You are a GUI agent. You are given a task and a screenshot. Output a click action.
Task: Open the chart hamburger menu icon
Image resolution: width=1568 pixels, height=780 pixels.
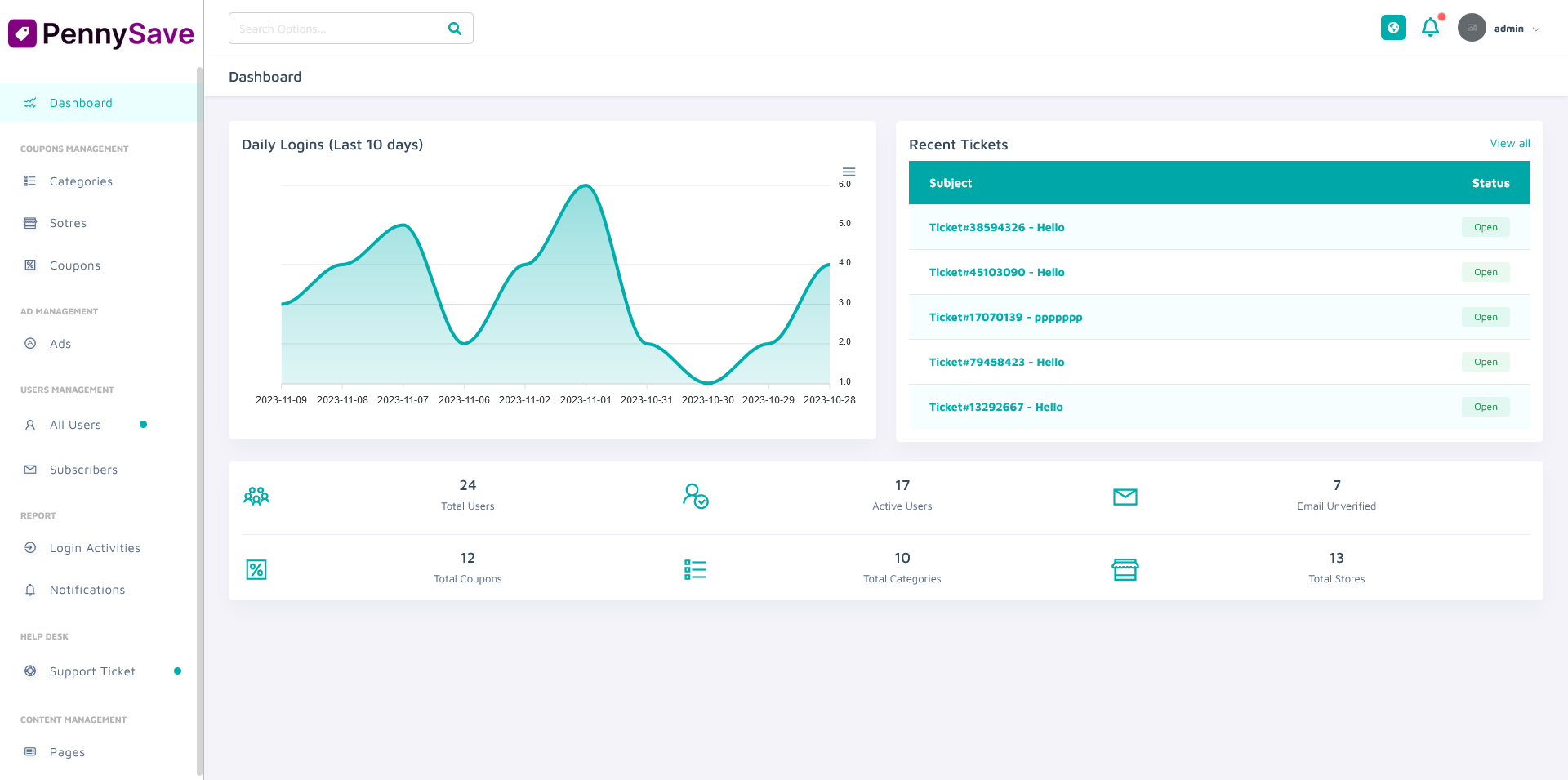click(x=849, y=172)
